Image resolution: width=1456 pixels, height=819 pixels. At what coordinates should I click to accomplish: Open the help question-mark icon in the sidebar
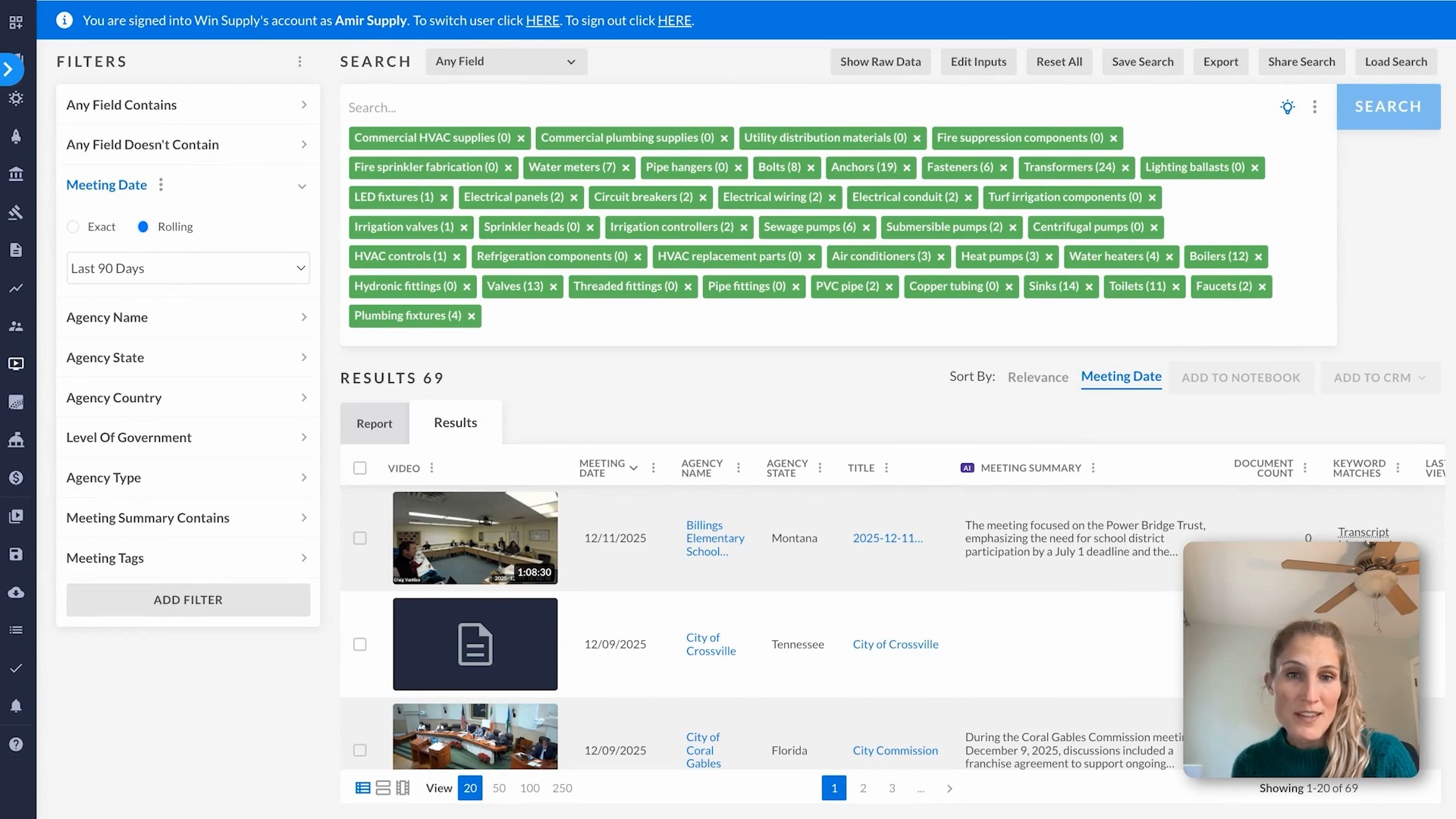(16, 744)
